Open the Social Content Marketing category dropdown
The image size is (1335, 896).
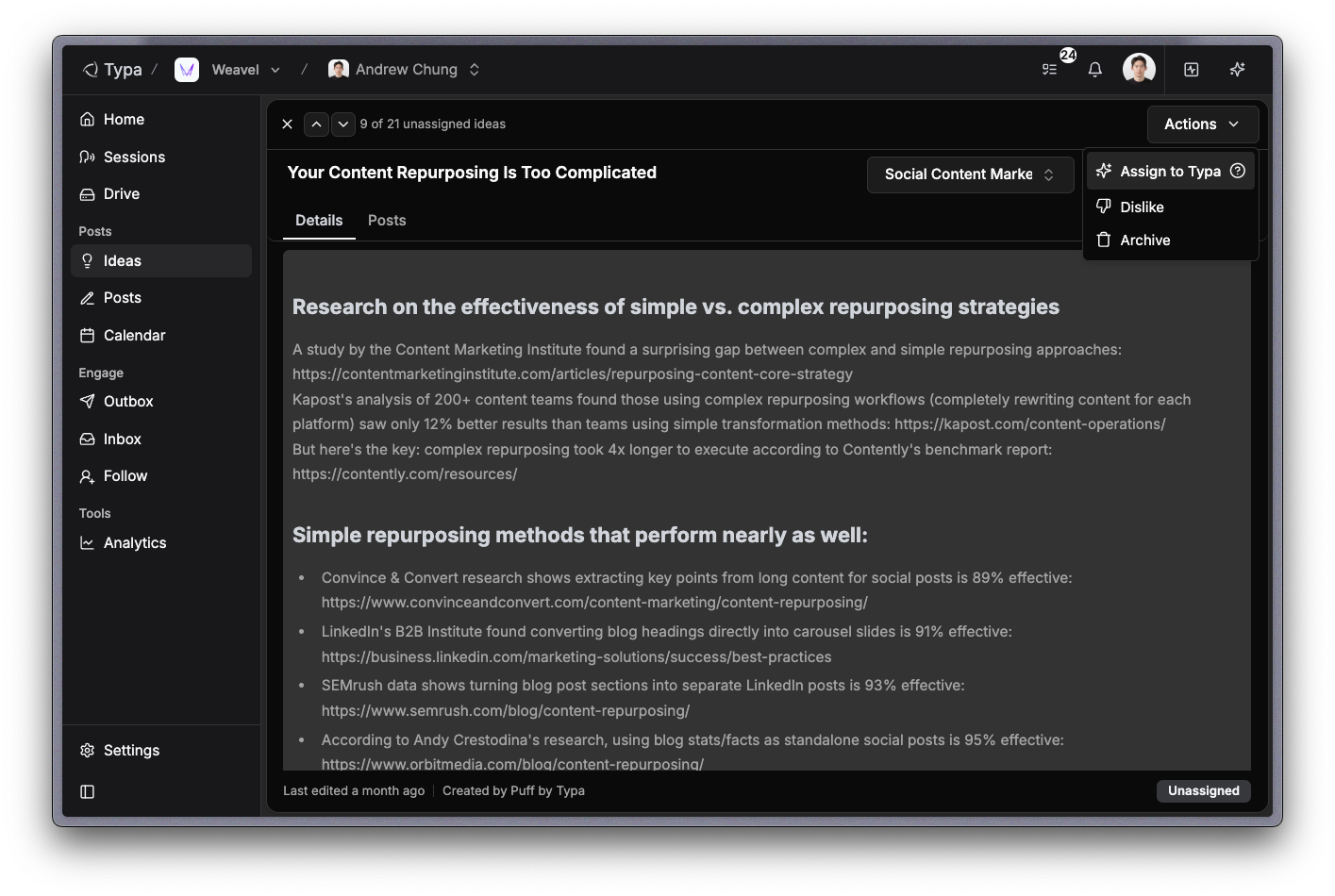point(970,174)
